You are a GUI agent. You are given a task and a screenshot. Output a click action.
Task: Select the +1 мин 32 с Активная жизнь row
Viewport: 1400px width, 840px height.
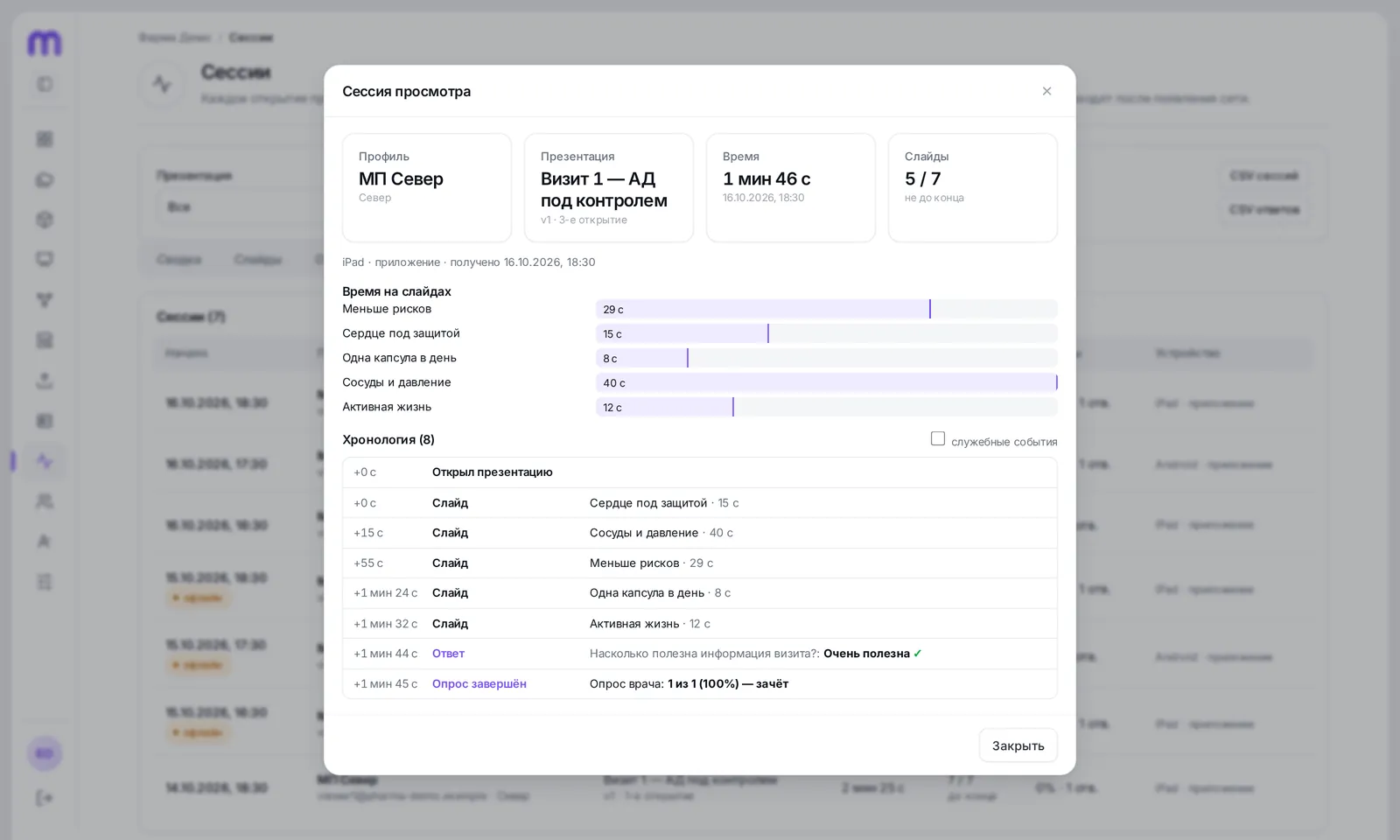point(700,624)
